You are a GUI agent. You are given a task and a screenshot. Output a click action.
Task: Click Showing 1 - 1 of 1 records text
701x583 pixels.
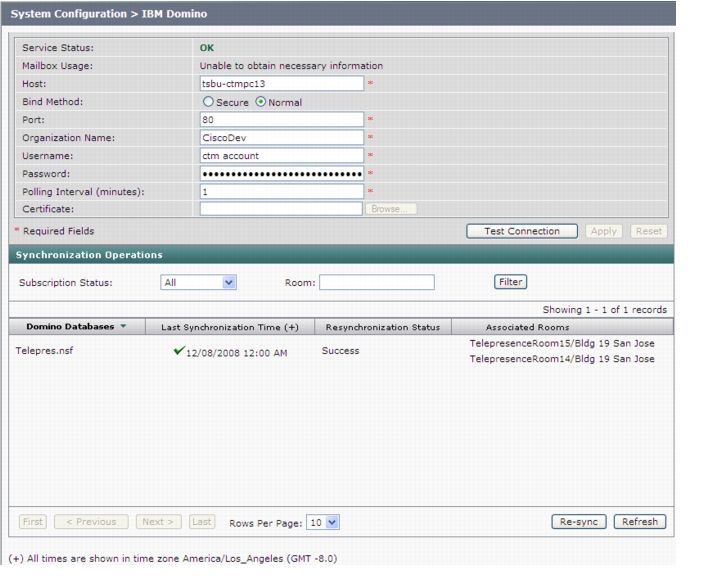coord(604,310)
